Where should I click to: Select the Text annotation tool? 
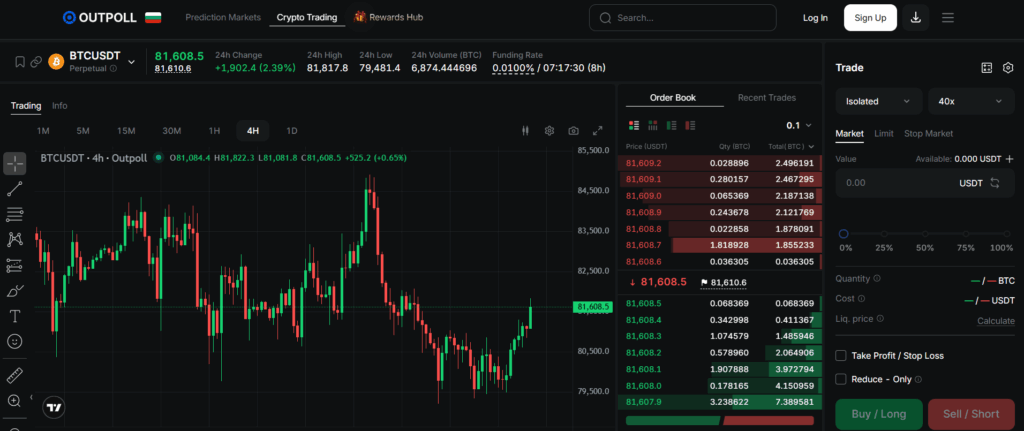pos(14,316)
